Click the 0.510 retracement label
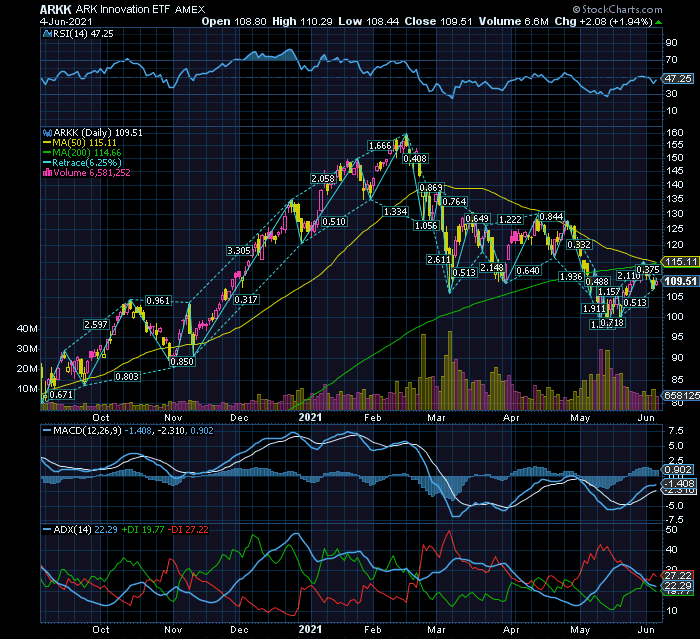 pos(334,221)
